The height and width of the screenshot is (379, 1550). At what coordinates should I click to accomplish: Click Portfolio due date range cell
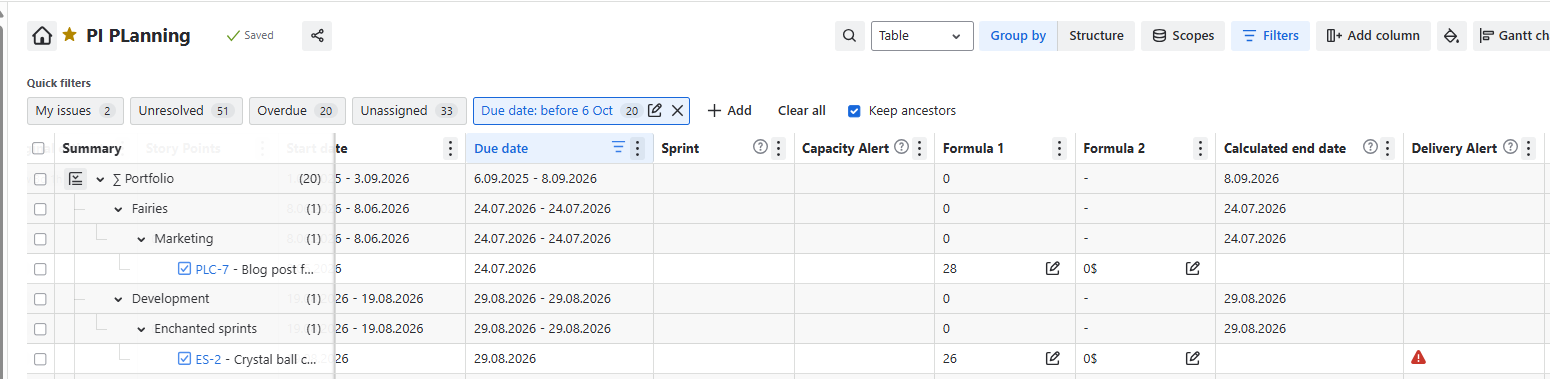point(560,179)
